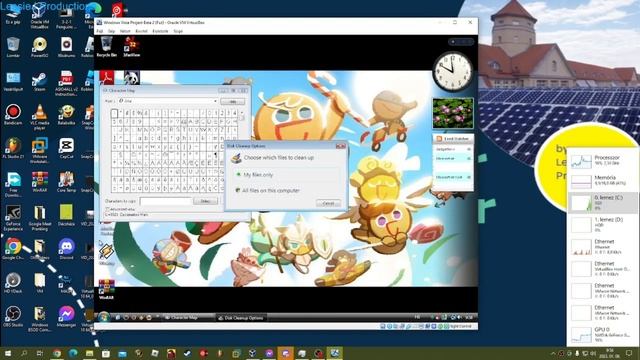Launch OBS Studio from desktop
The image size is (640, 360).
[13, 316]
